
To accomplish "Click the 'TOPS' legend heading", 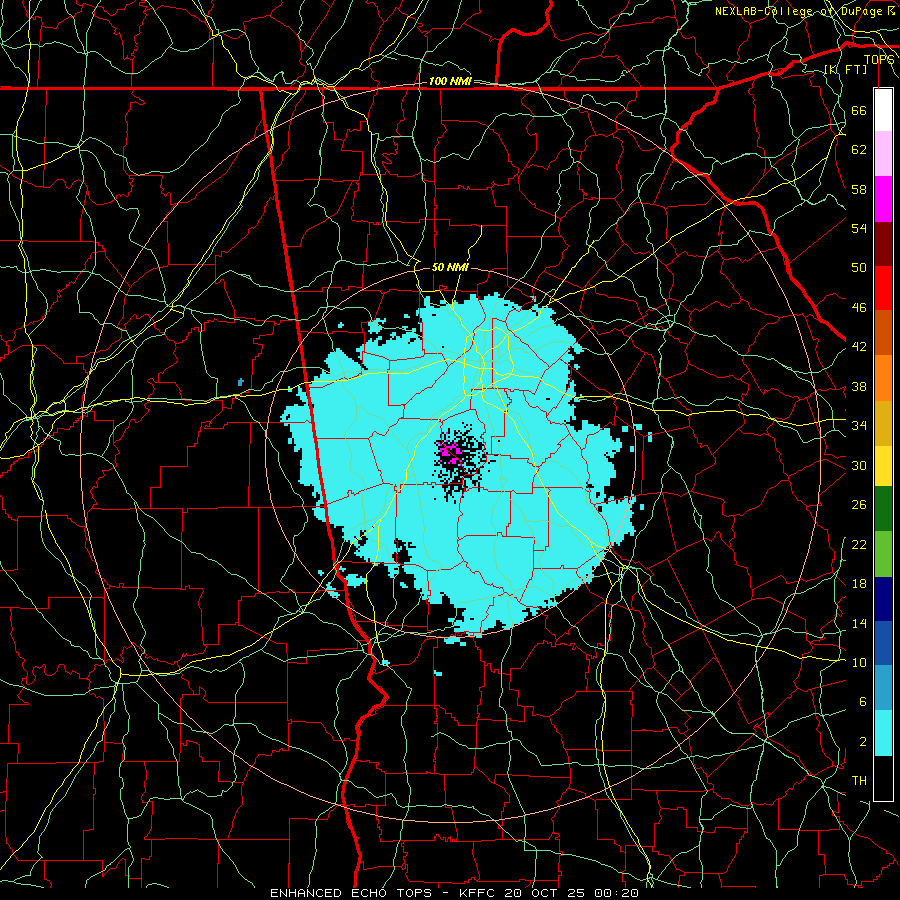I will (x=879, y=60).
